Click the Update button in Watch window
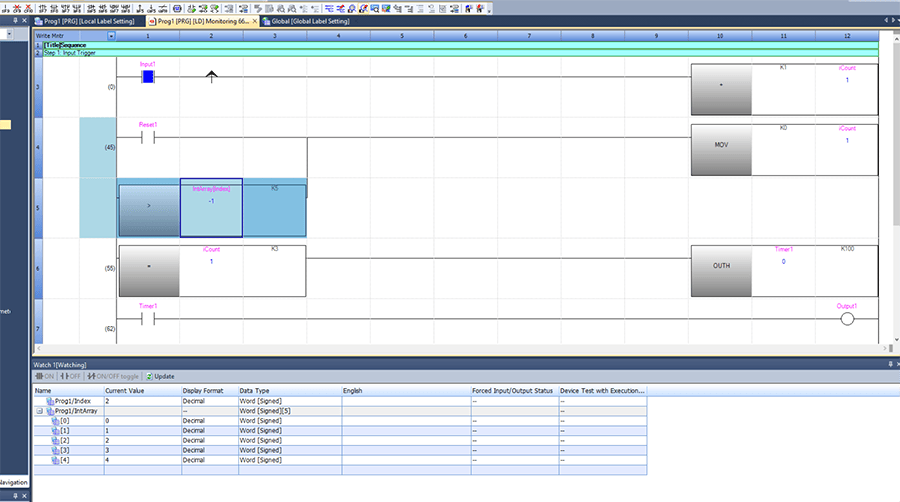 160,376
